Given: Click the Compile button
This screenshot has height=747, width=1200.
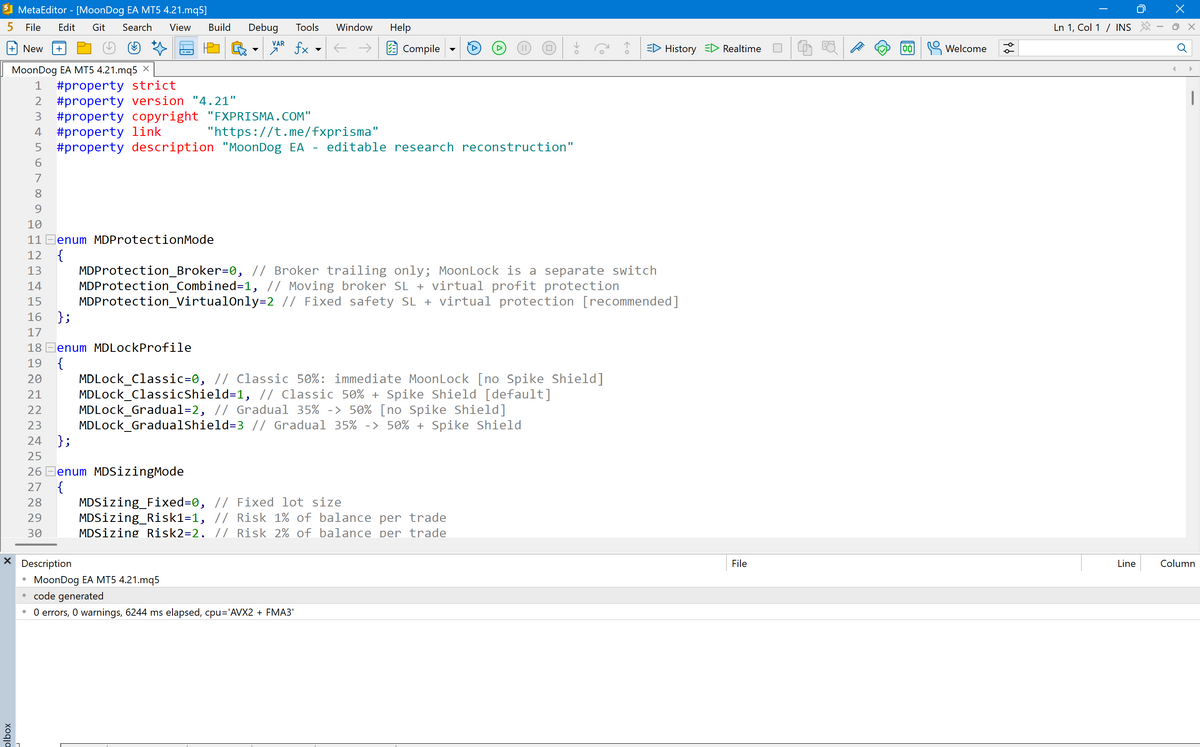Looking at the screenshot, I should point(413,48).
